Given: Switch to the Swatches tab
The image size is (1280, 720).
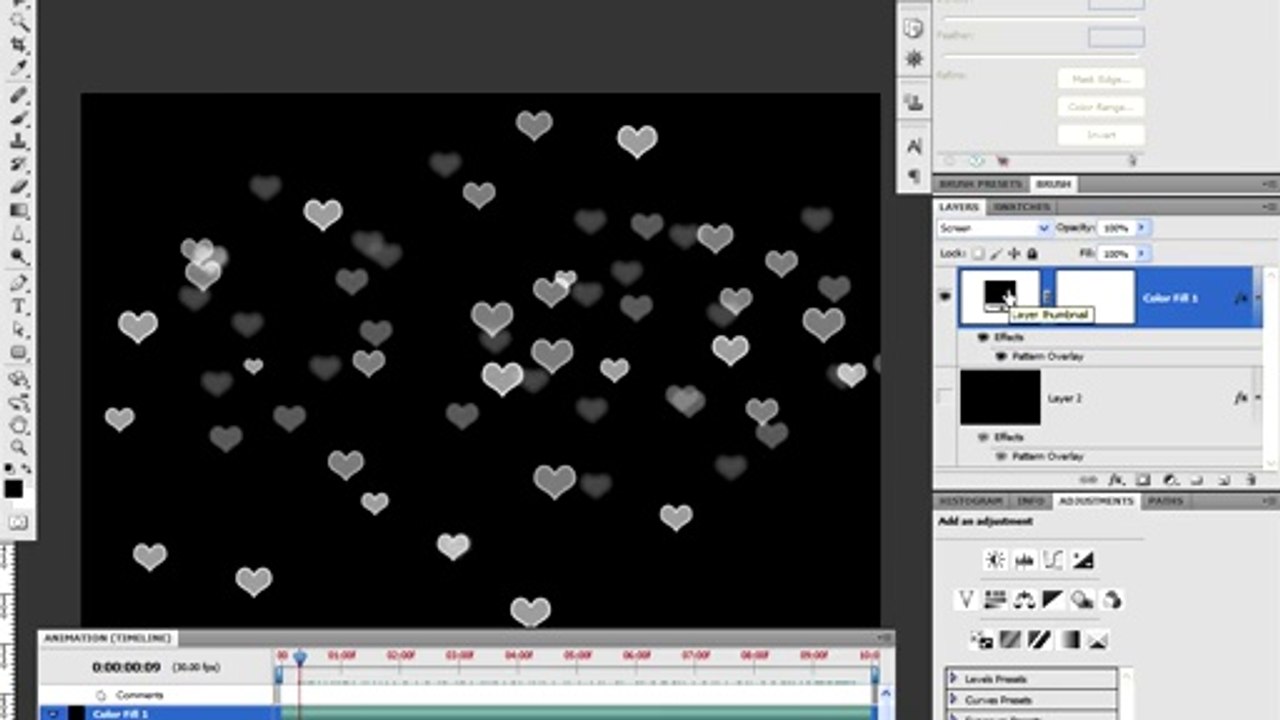Looking at the screenshot, I should [x=1021, y=207].
